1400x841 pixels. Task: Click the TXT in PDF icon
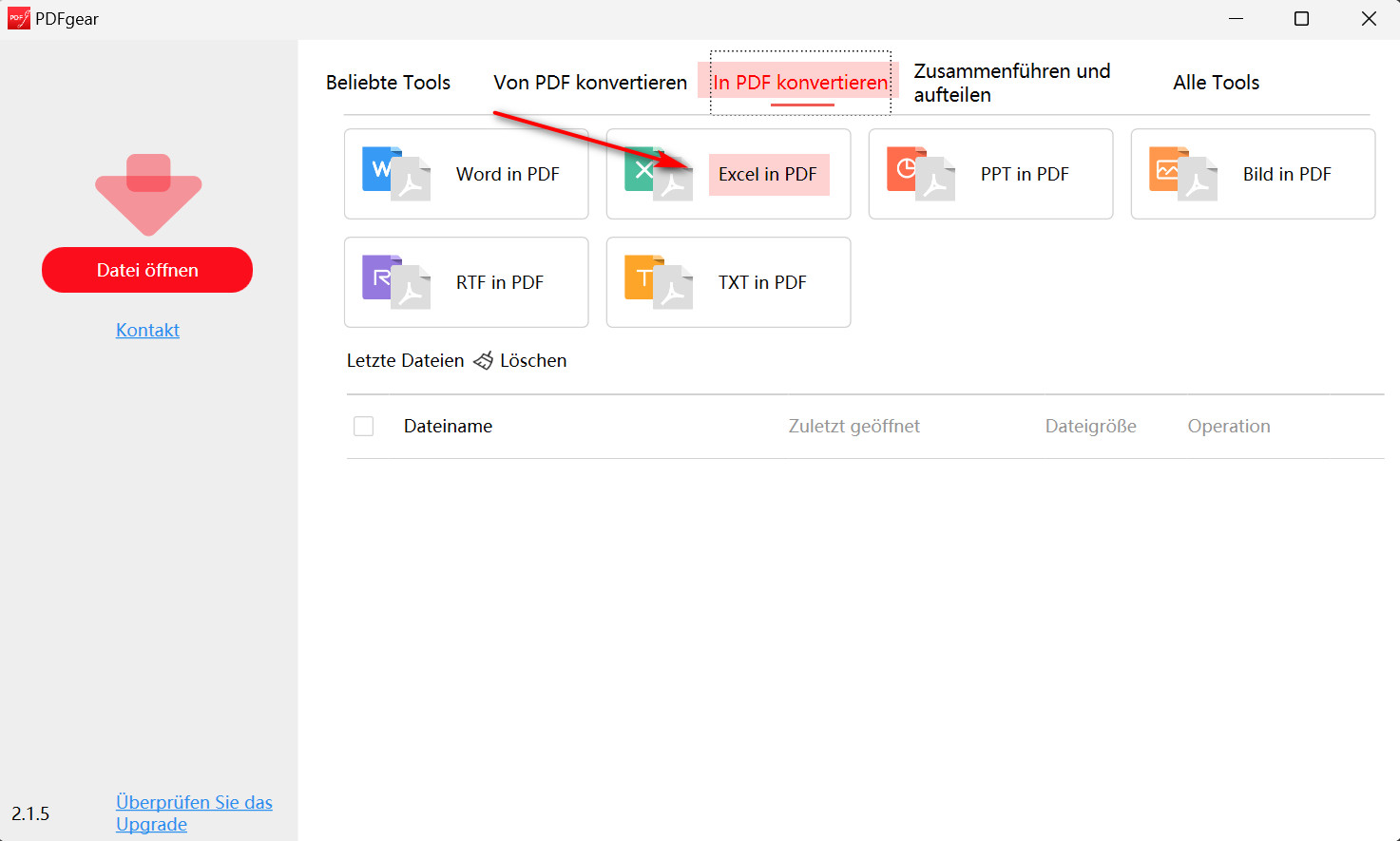[659, 282]
